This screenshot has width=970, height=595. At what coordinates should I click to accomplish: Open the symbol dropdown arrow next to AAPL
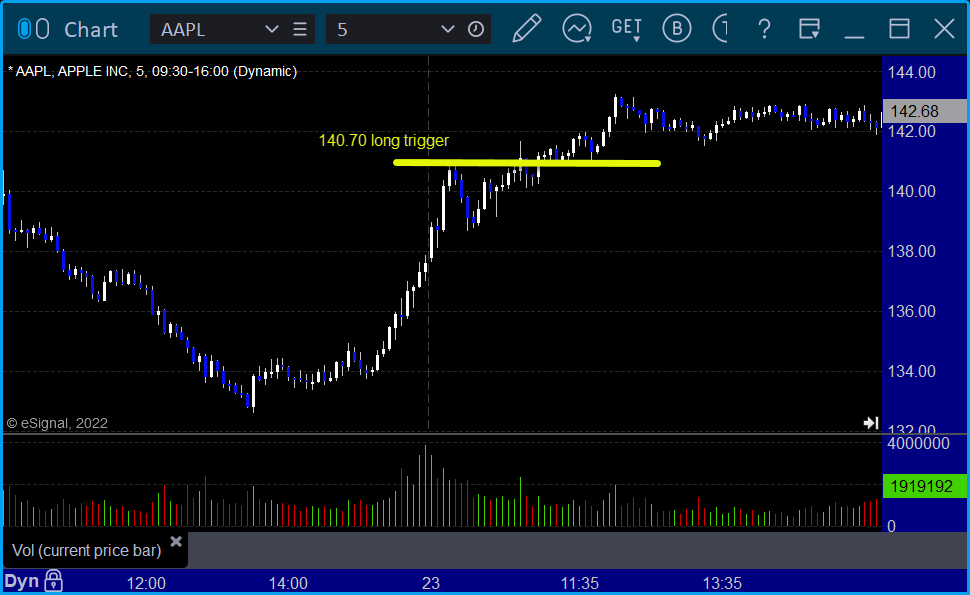[x=271, y=29]
